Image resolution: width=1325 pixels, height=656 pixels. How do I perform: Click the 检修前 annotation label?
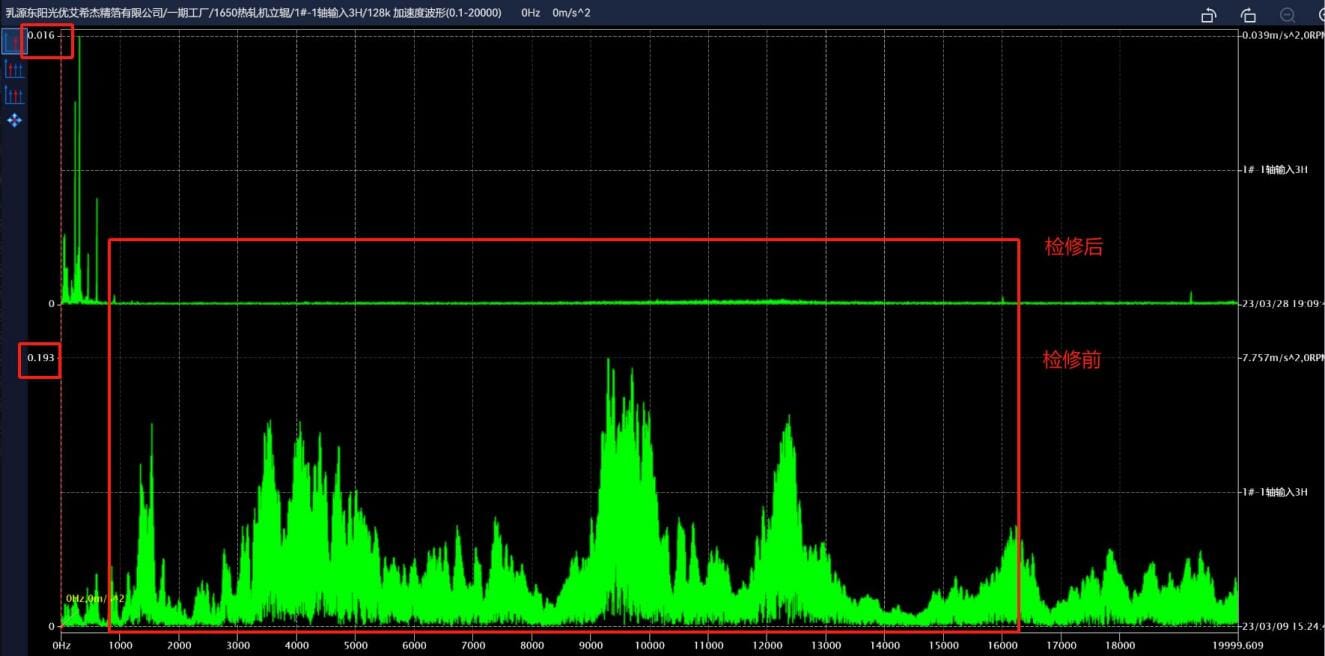(x=1072, y=360)
